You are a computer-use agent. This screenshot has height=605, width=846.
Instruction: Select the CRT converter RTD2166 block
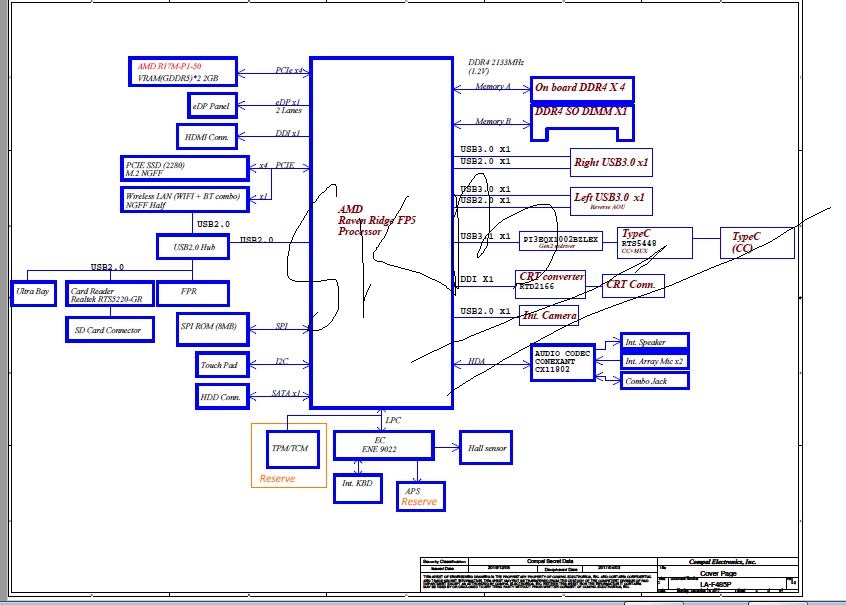[550, 284]
